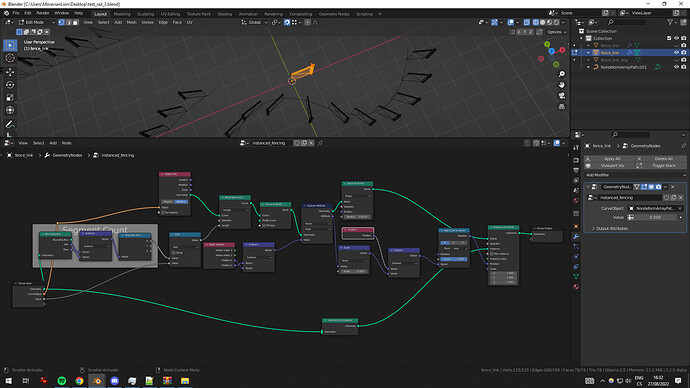Open the Modifier properties wrench tab

576,236
